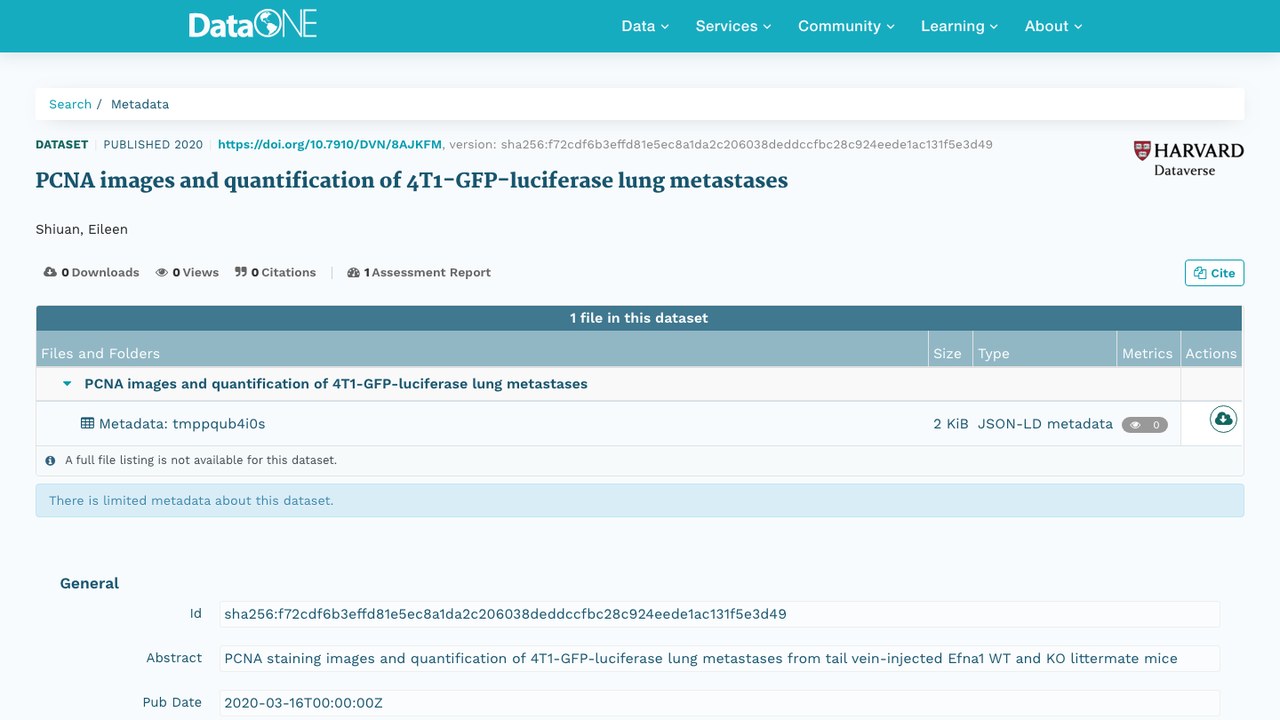Image resolution: width=1280 pixels, height=720 pixels.
Task: Go to the Search breadcrumb link
Action: coord(70,104)
